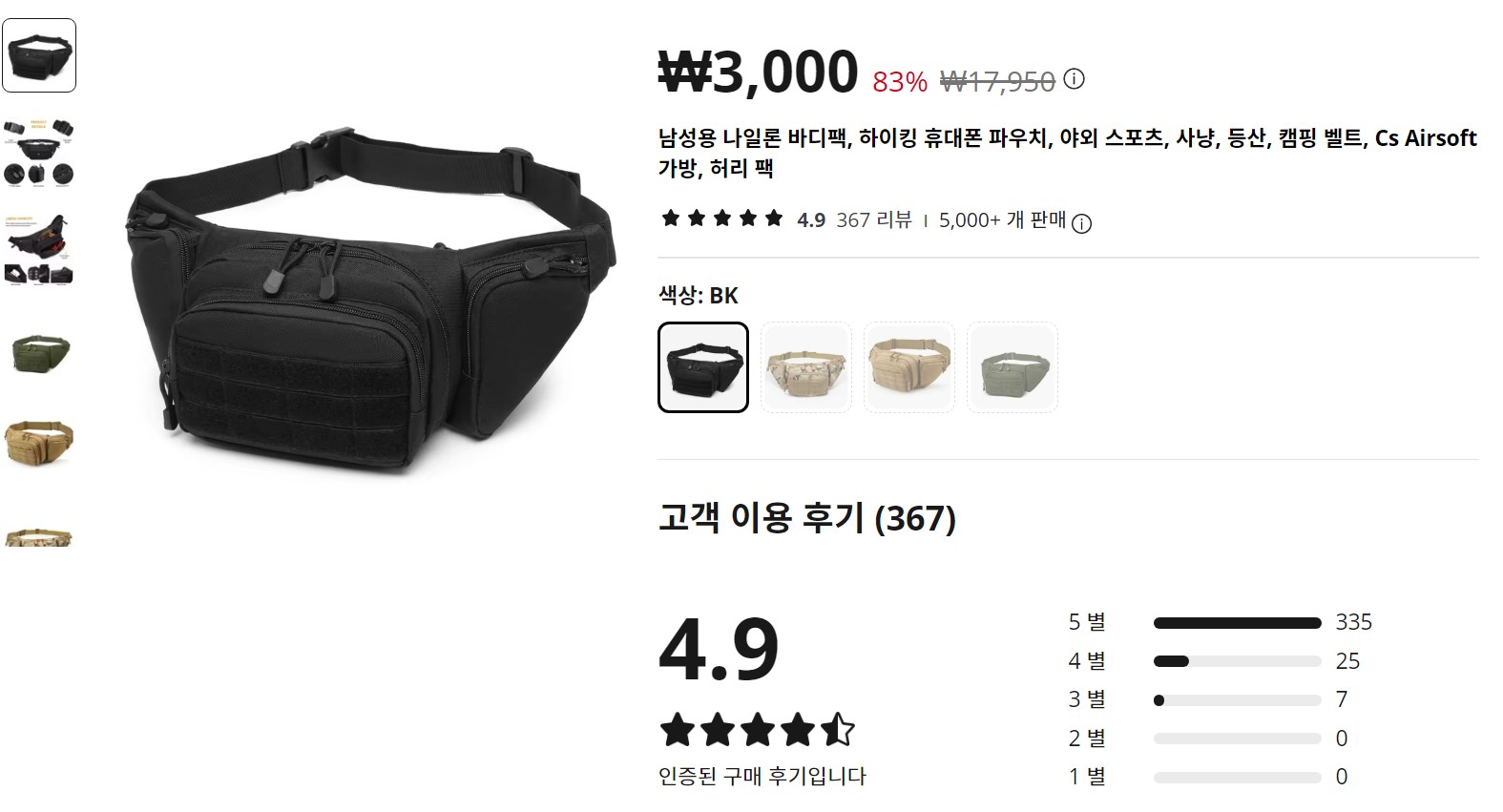Image resolution: width=1503 pixels, height=812 pixels.
Task: Open the first black bag thumbnail
Action: (39, 55)
